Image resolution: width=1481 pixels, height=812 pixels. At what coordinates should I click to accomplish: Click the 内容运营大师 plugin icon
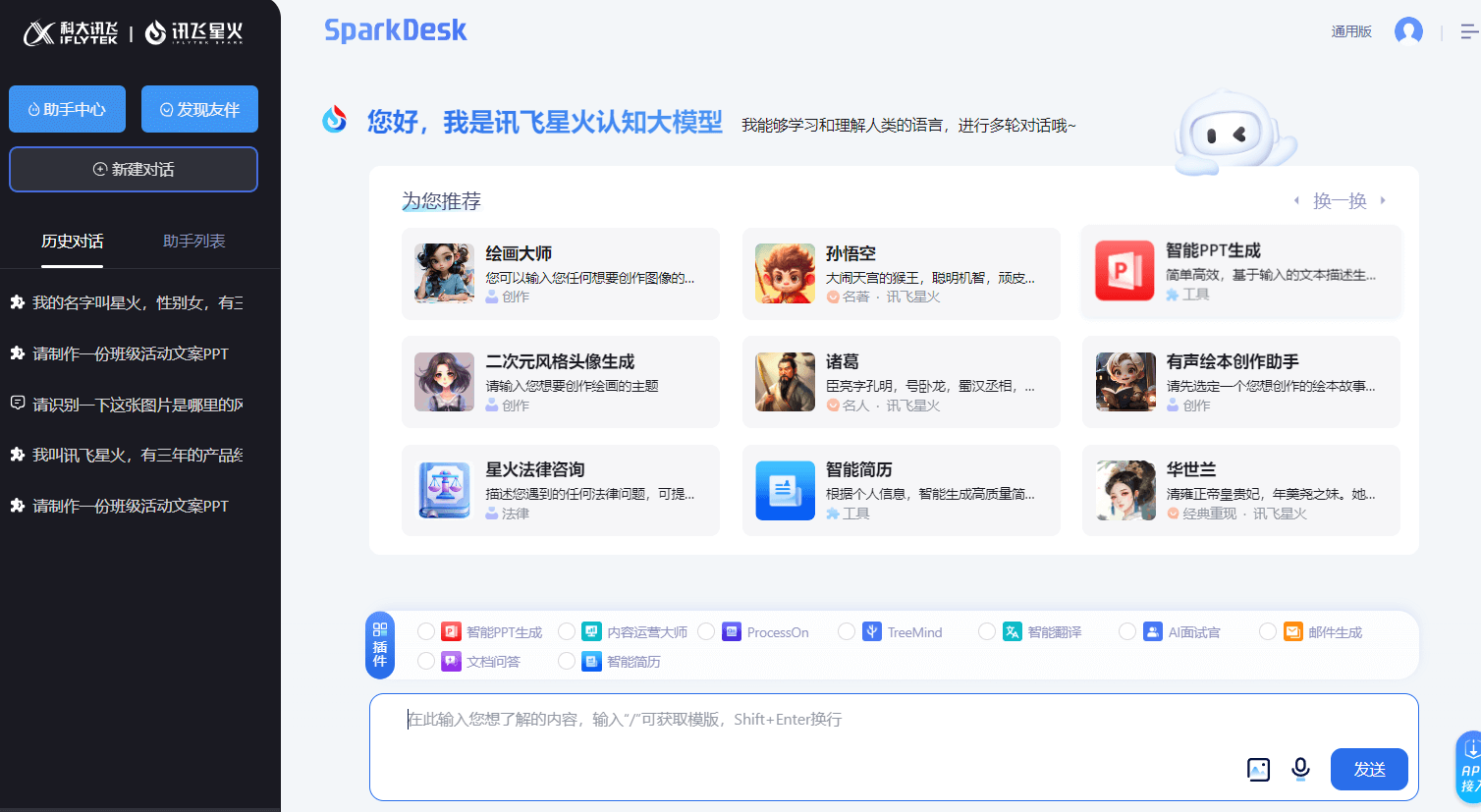click(591, 631)
